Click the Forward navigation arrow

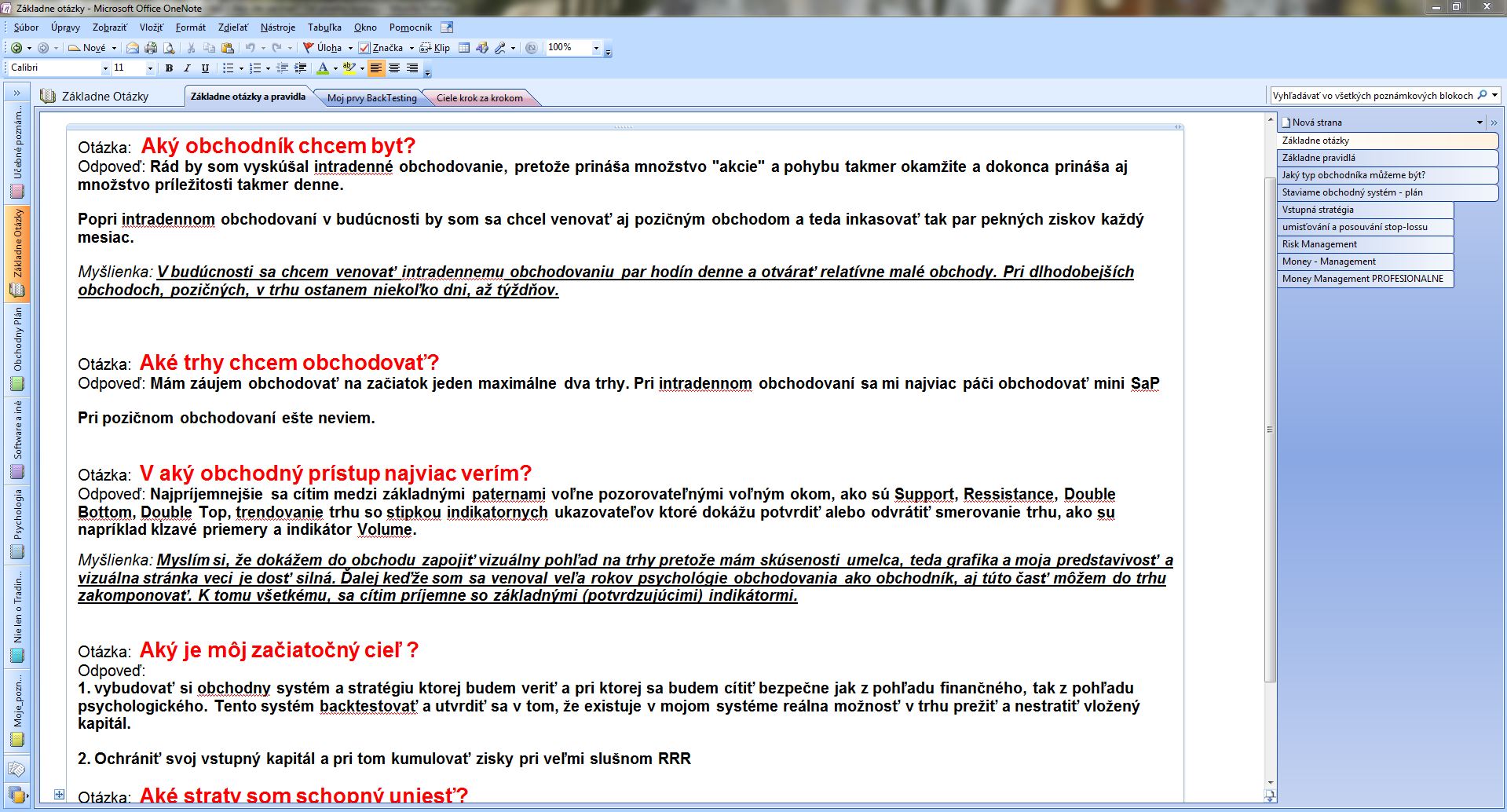point(43,48)
